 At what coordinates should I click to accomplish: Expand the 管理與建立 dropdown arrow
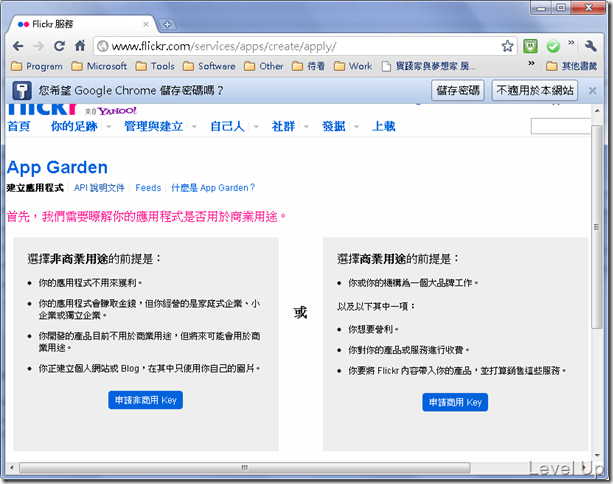pos(194,126)
